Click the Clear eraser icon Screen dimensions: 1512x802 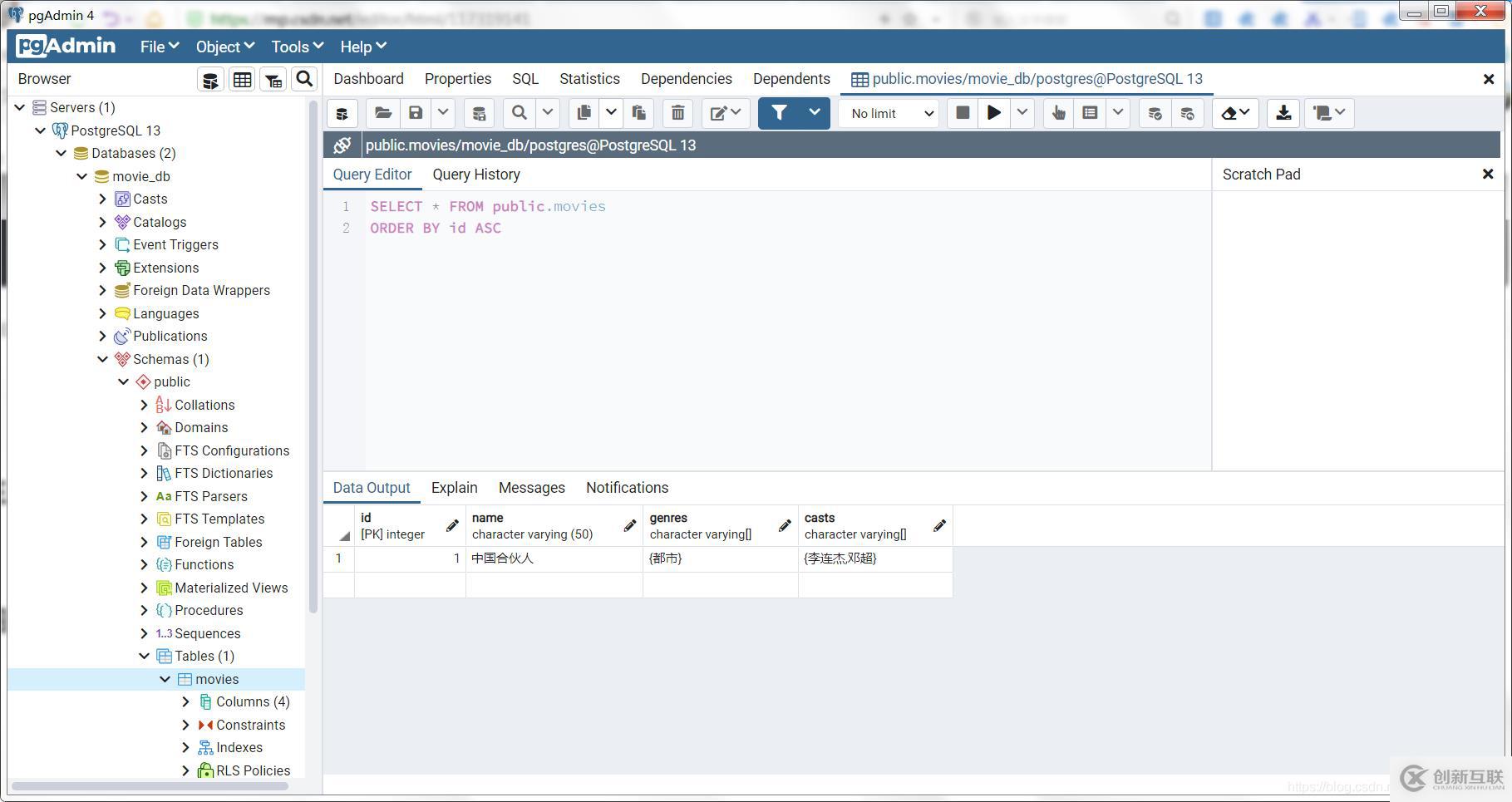click(1235, 113)
